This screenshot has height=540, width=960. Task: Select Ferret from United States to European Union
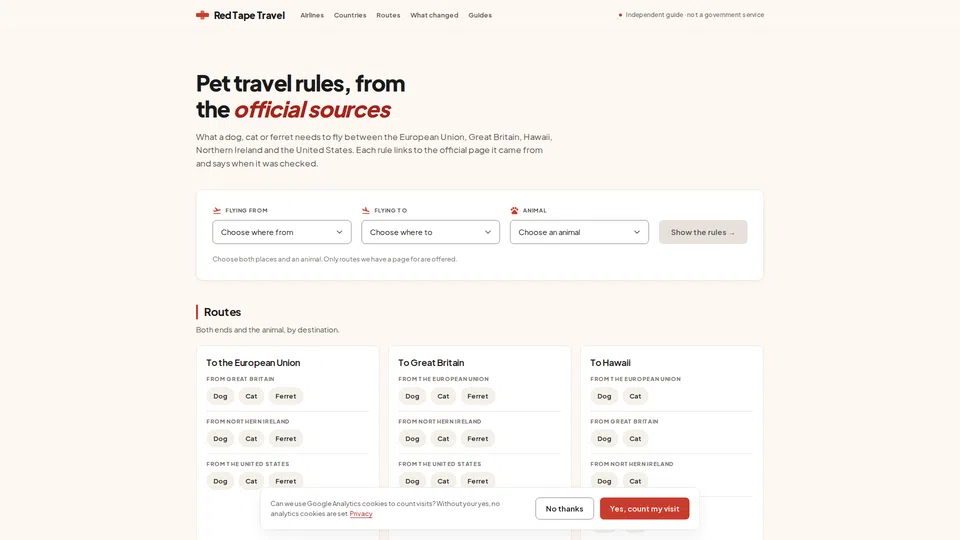click(x=285, y=481)
